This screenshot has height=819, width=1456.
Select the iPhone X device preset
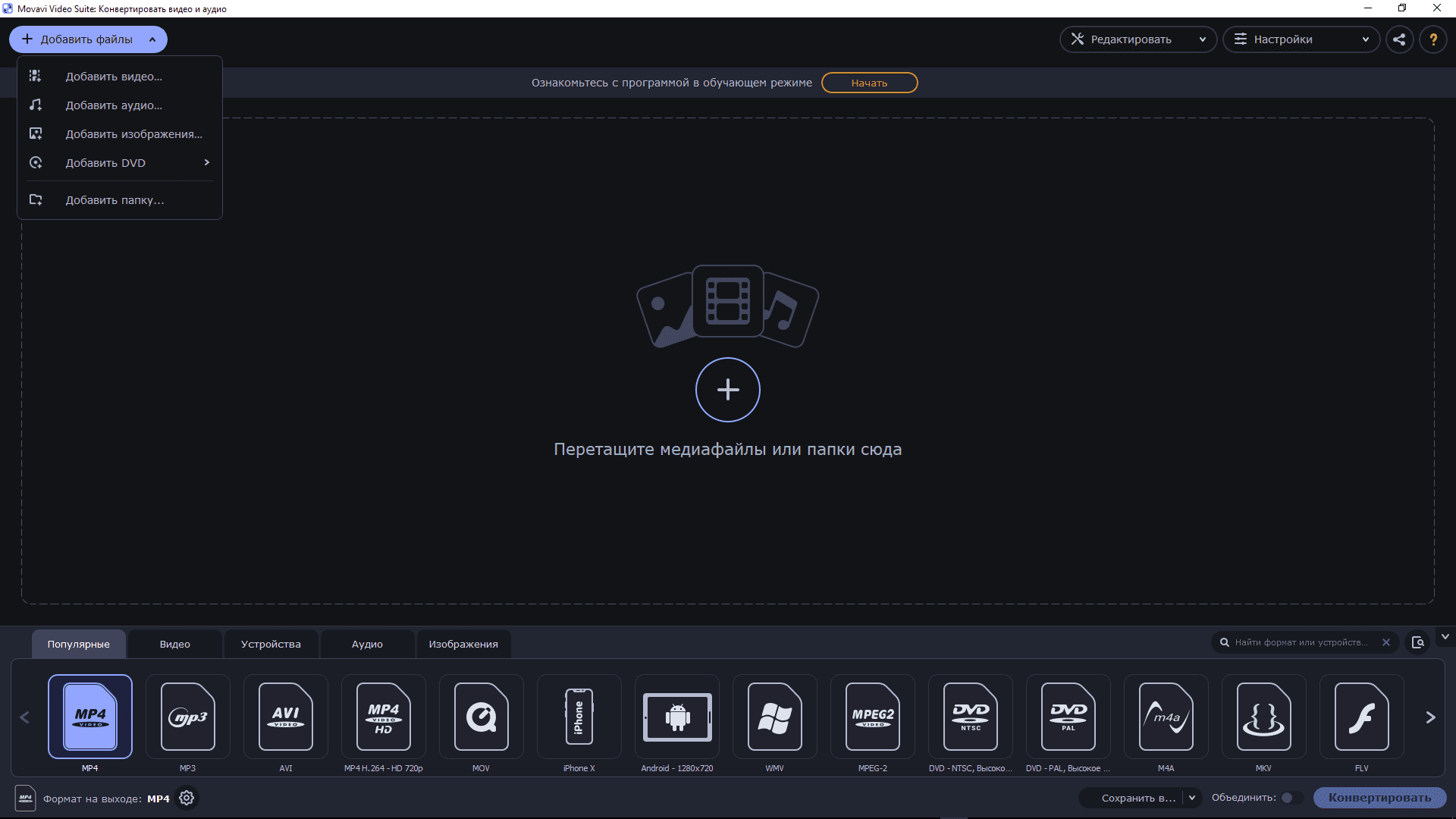579,717
